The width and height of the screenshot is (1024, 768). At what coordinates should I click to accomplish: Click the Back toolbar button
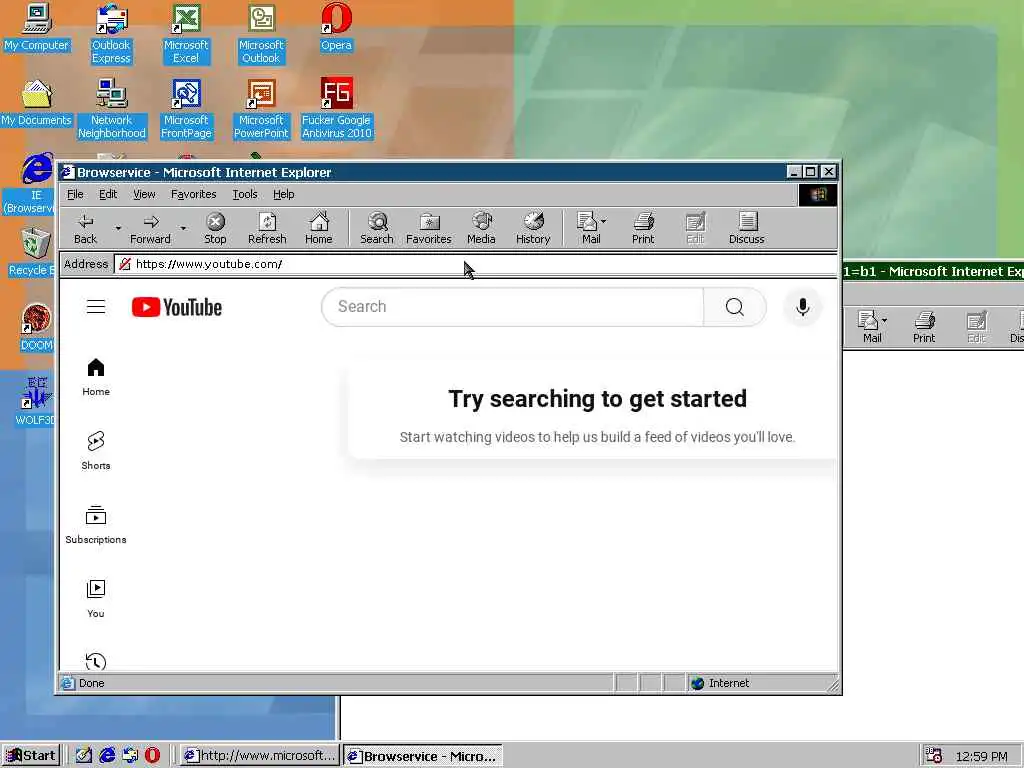[x=86, y=229]
